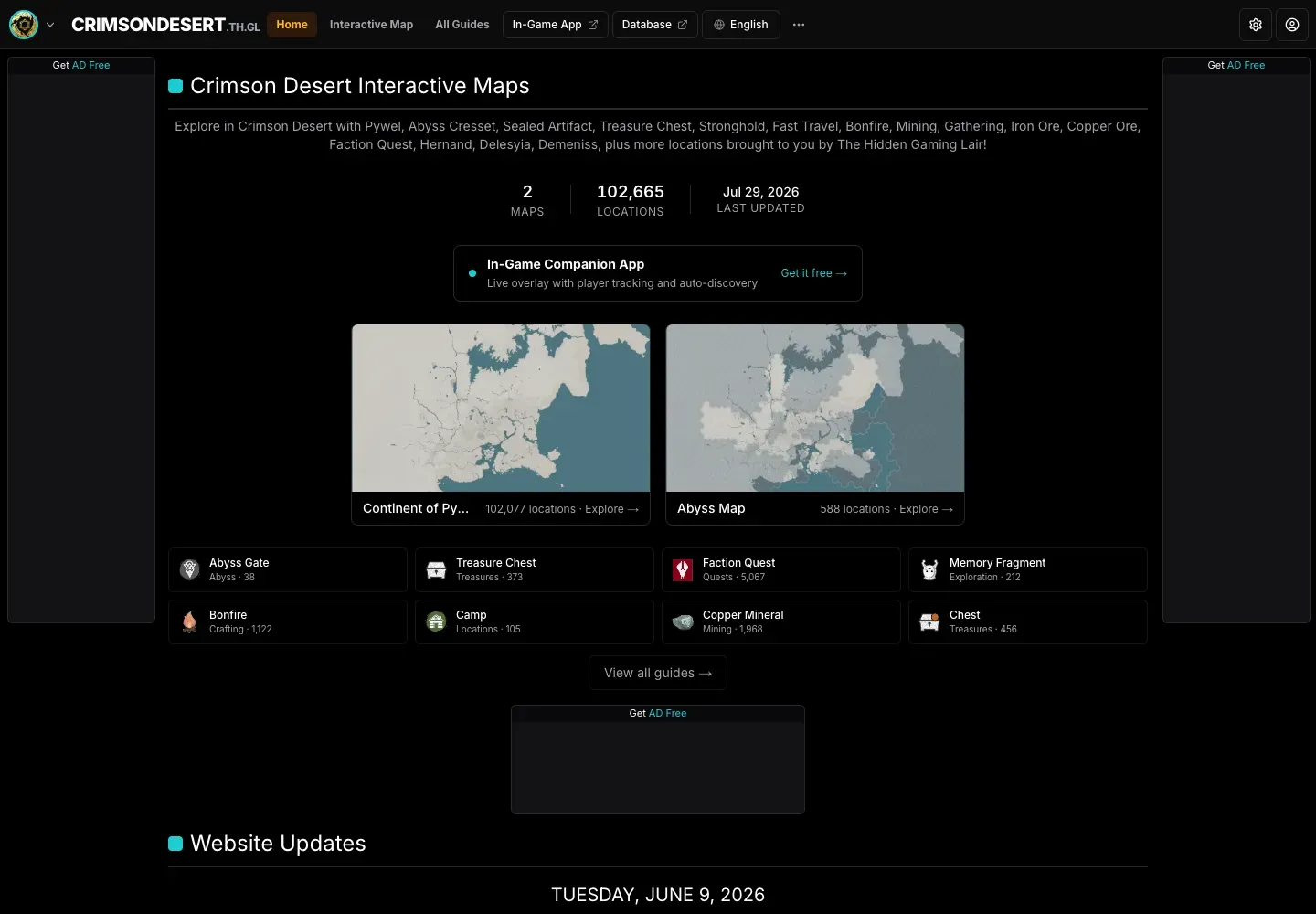Click the 2 MAPS statistic

527,200
